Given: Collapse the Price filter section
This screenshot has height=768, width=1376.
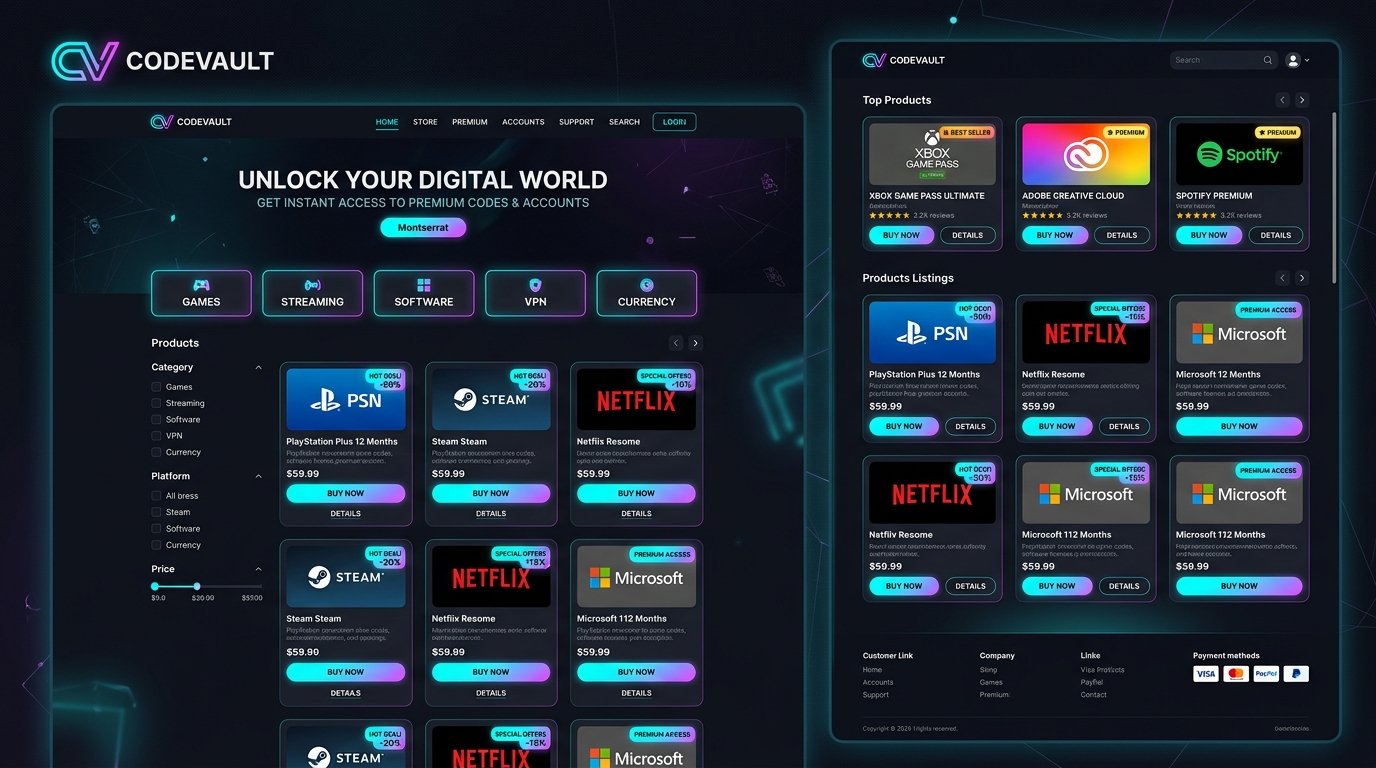Looking at the screenshot, I should [x=258, y=569].
